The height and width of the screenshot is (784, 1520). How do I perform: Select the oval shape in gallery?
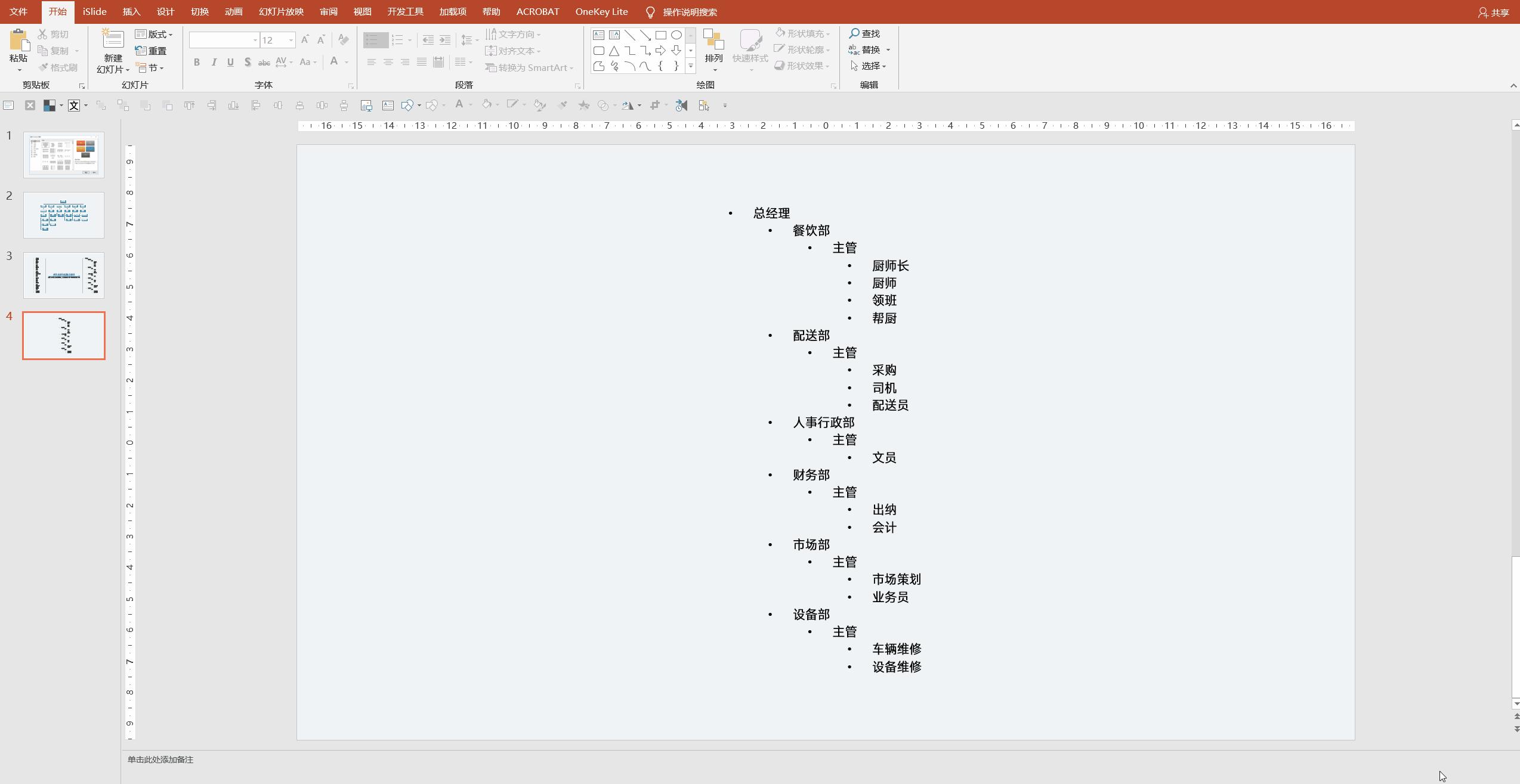click(676, 35)
